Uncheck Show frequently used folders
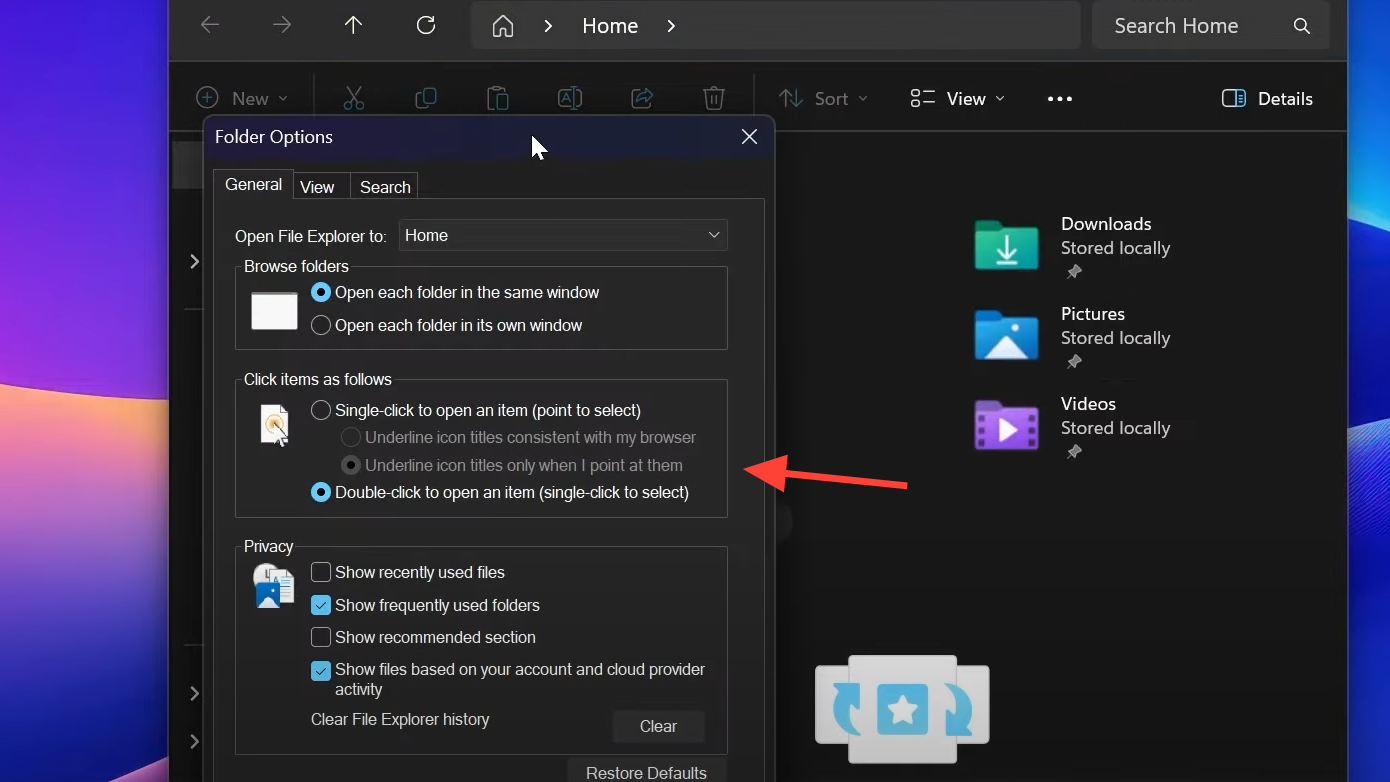Image resolution: width=1390 pixels, height=782 pixels. [321, 605]
